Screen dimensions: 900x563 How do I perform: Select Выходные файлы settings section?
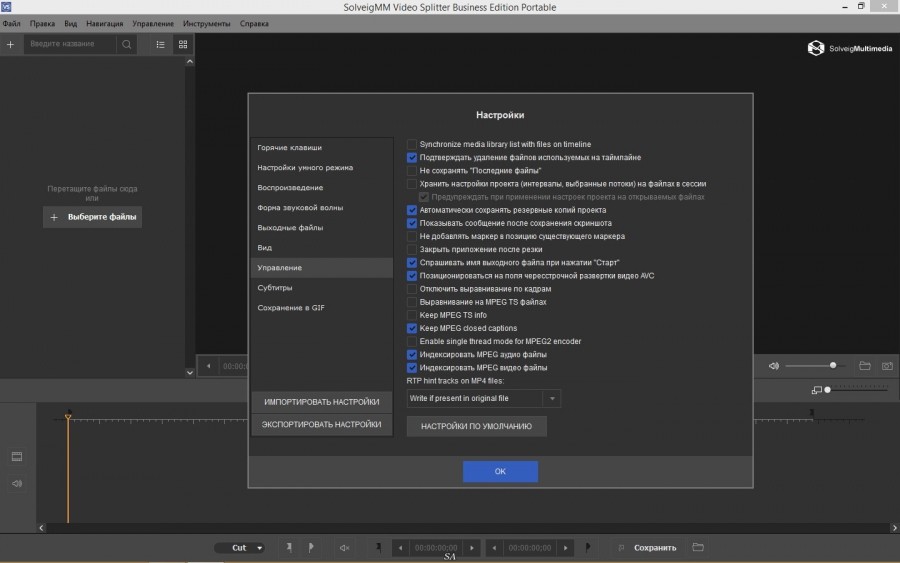point(322,228)
